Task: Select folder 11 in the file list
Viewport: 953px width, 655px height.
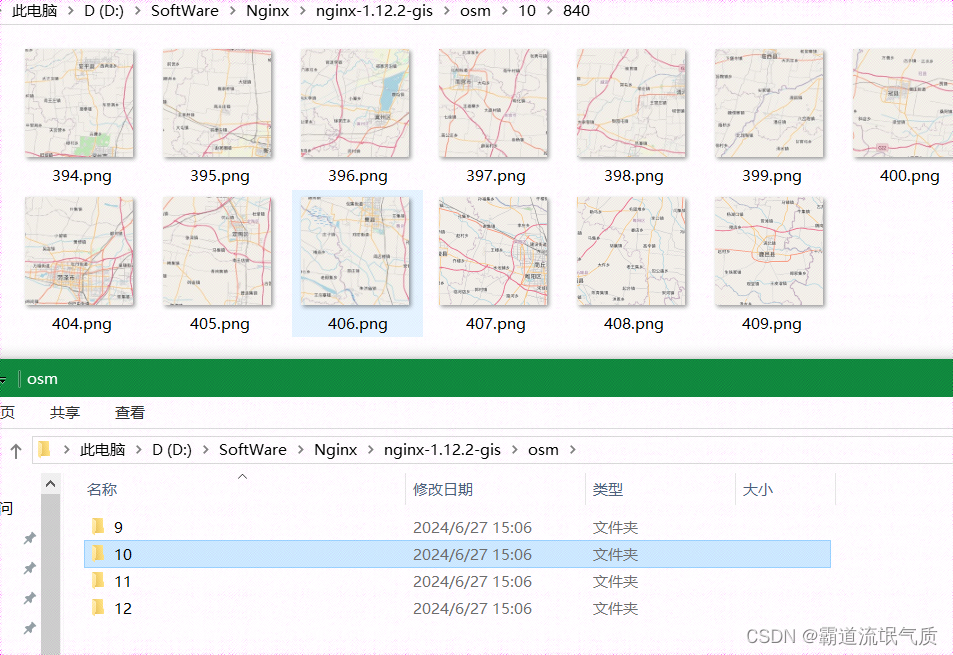Action: [122, 581]
